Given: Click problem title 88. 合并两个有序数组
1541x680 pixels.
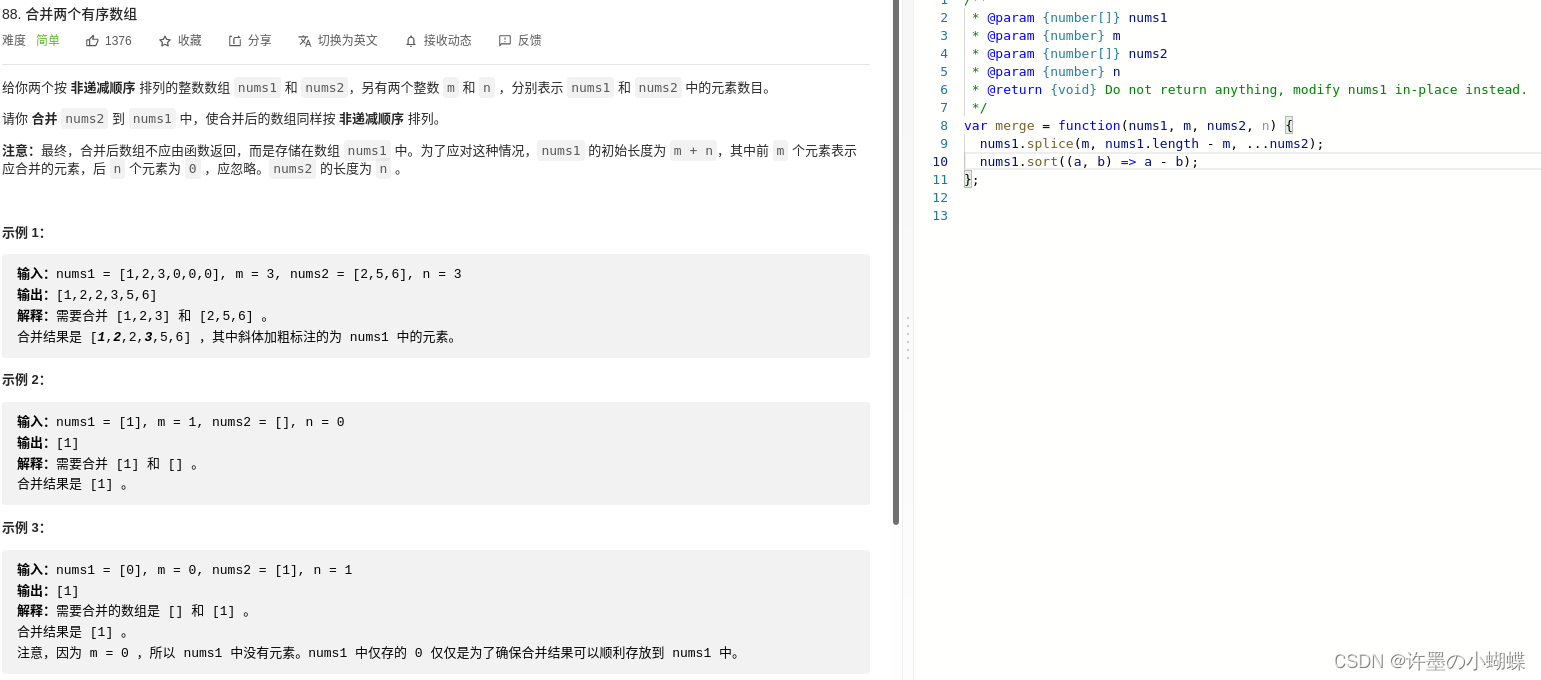Looking at the screenshot, I should (x=70, y=14).
